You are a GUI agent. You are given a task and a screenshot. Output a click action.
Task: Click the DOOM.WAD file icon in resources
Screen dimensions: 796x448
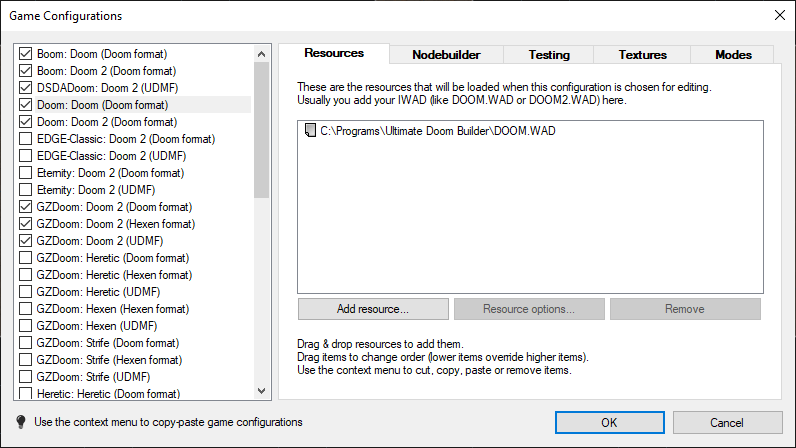click(x=310, y=131)
